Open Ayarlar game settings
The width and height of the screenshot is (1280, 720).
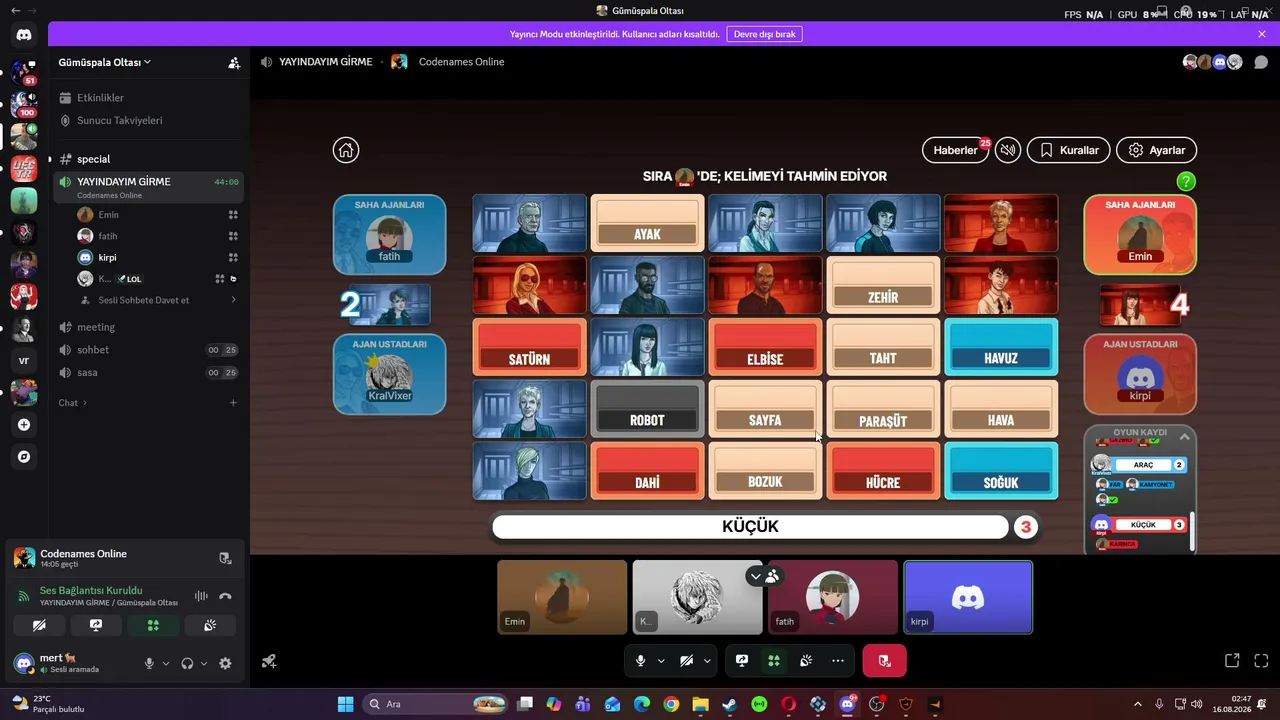click(1156, 150)
